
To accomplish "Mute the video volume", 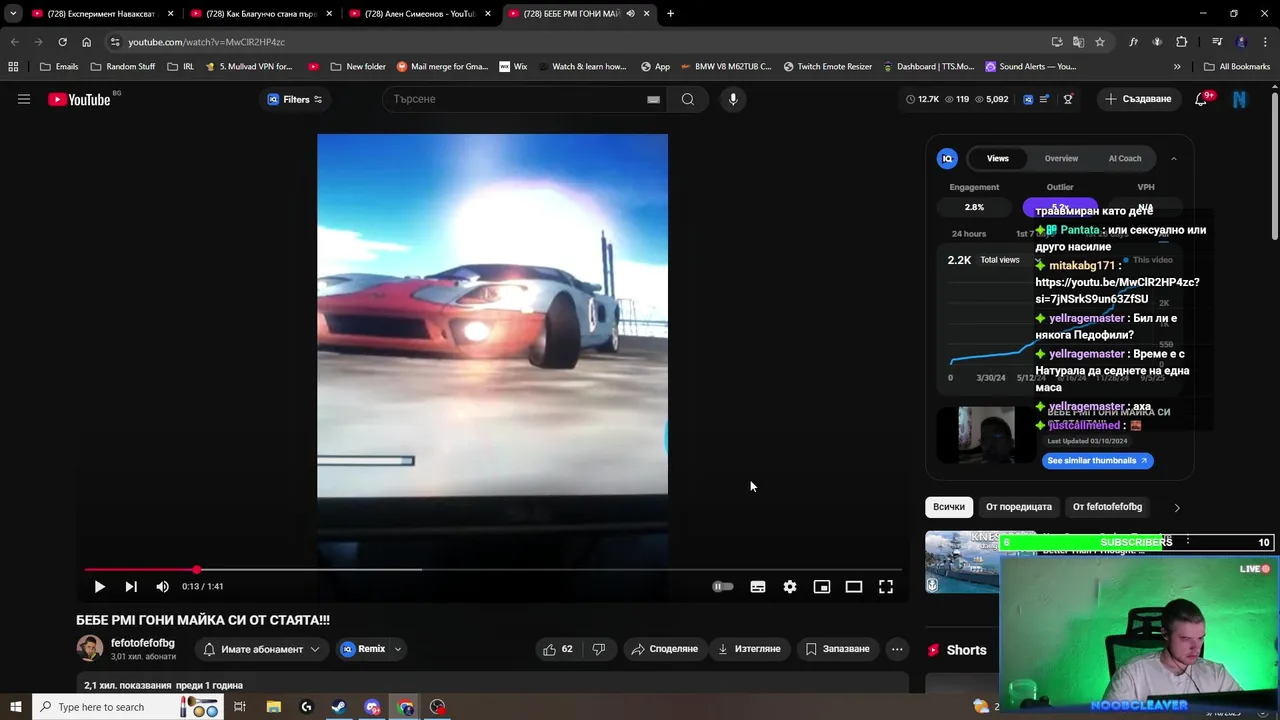I will (163, 587).
